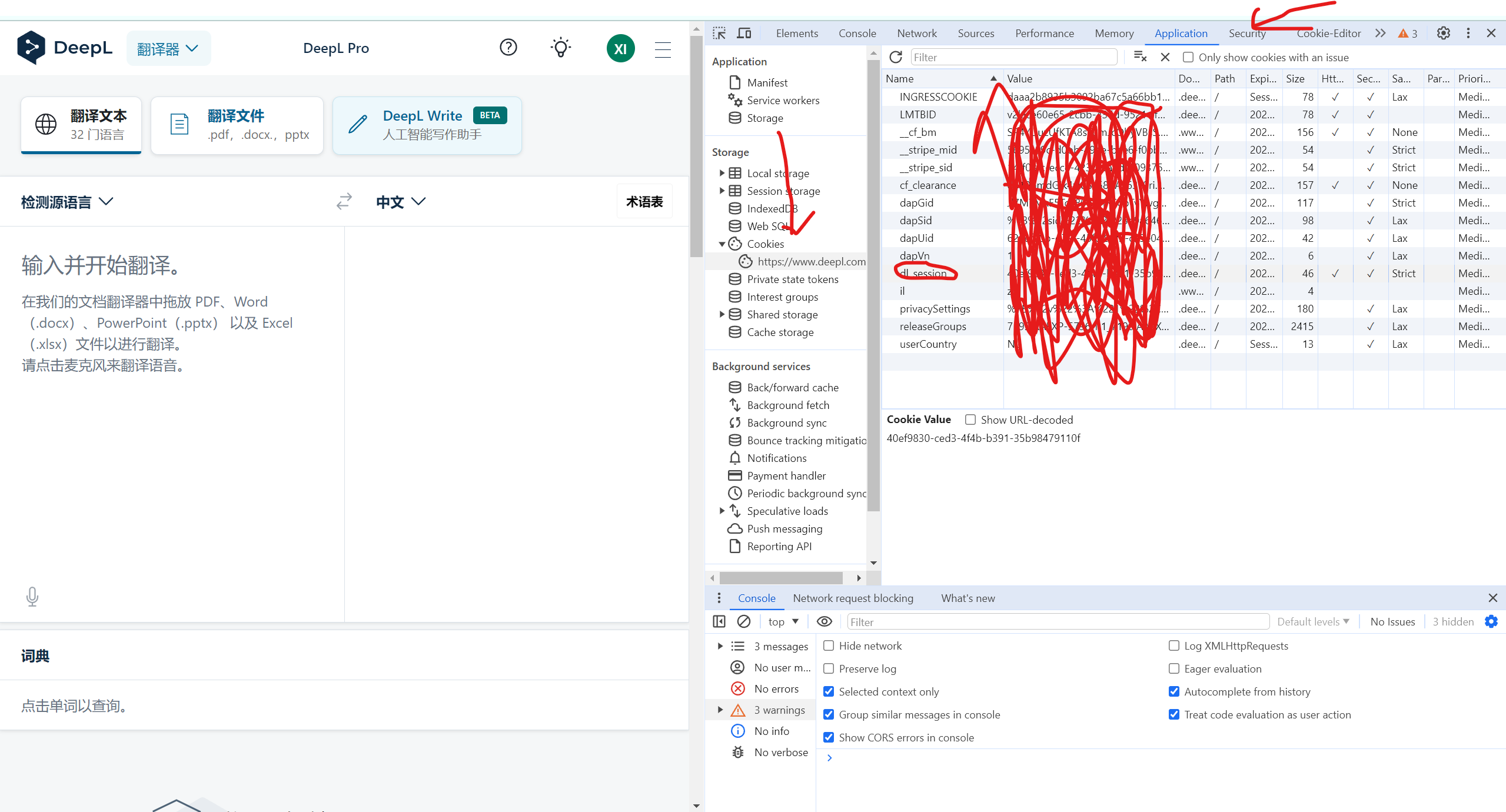Click the microphone icon for voice translation
The image size is (1506, 812).
point(32,596)
